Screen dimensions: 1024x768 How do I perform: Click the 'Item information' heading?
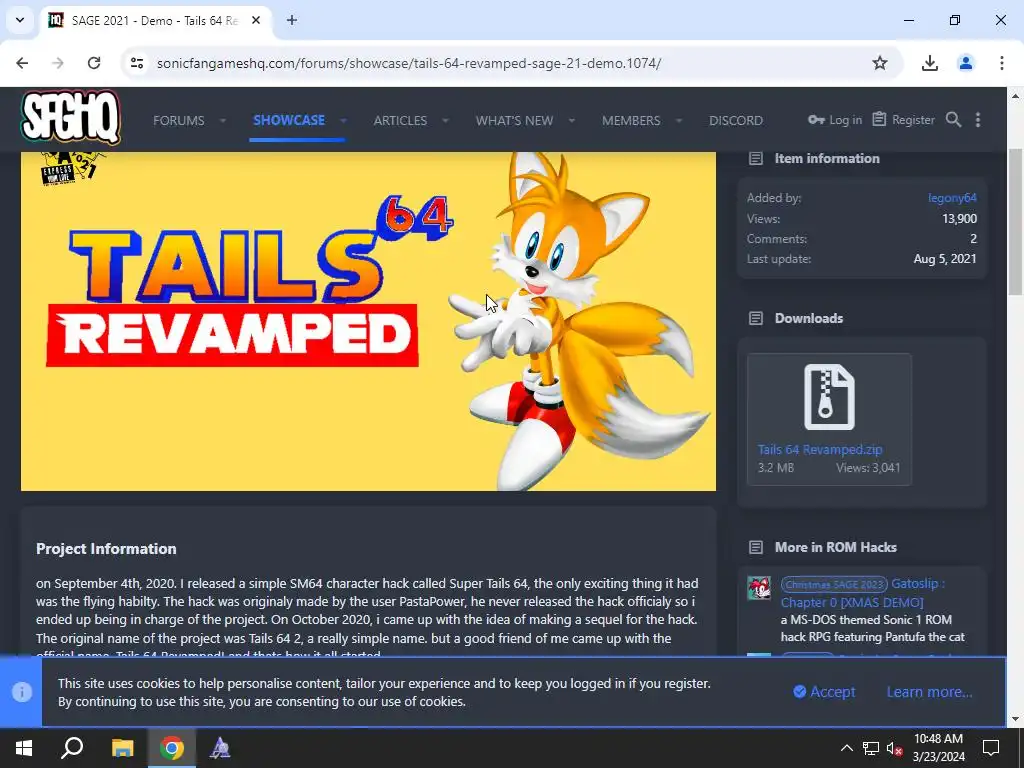tap(827, 158)
